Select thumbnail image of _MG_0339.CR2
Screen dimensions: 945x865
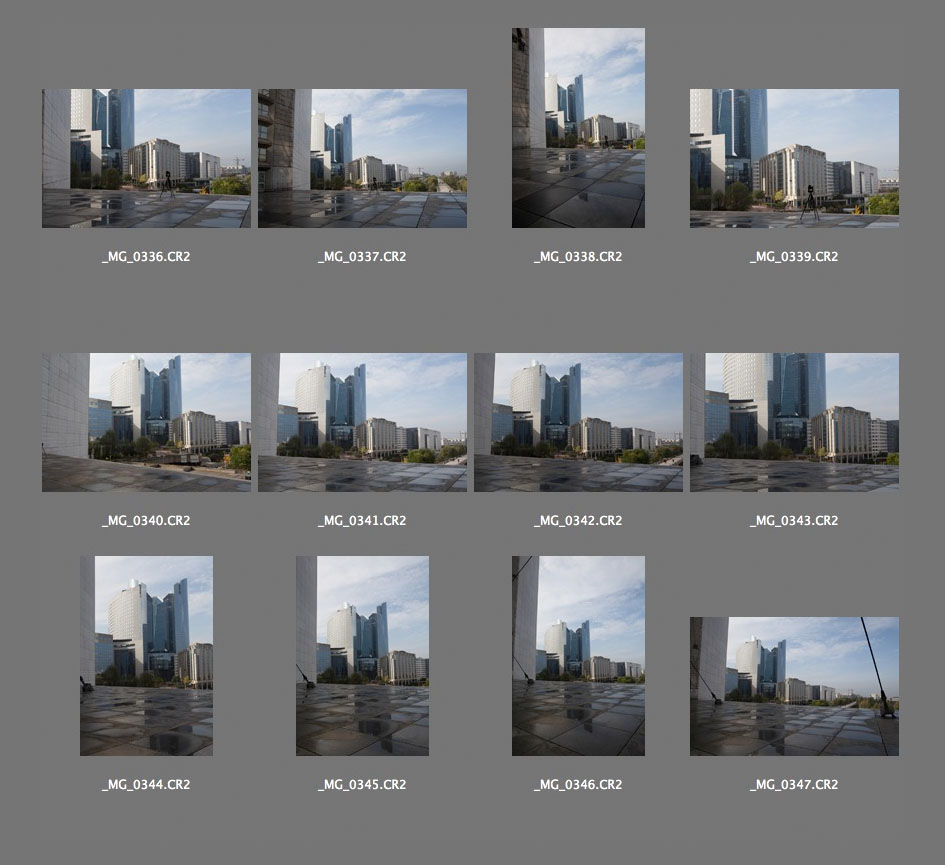point(794,158)
